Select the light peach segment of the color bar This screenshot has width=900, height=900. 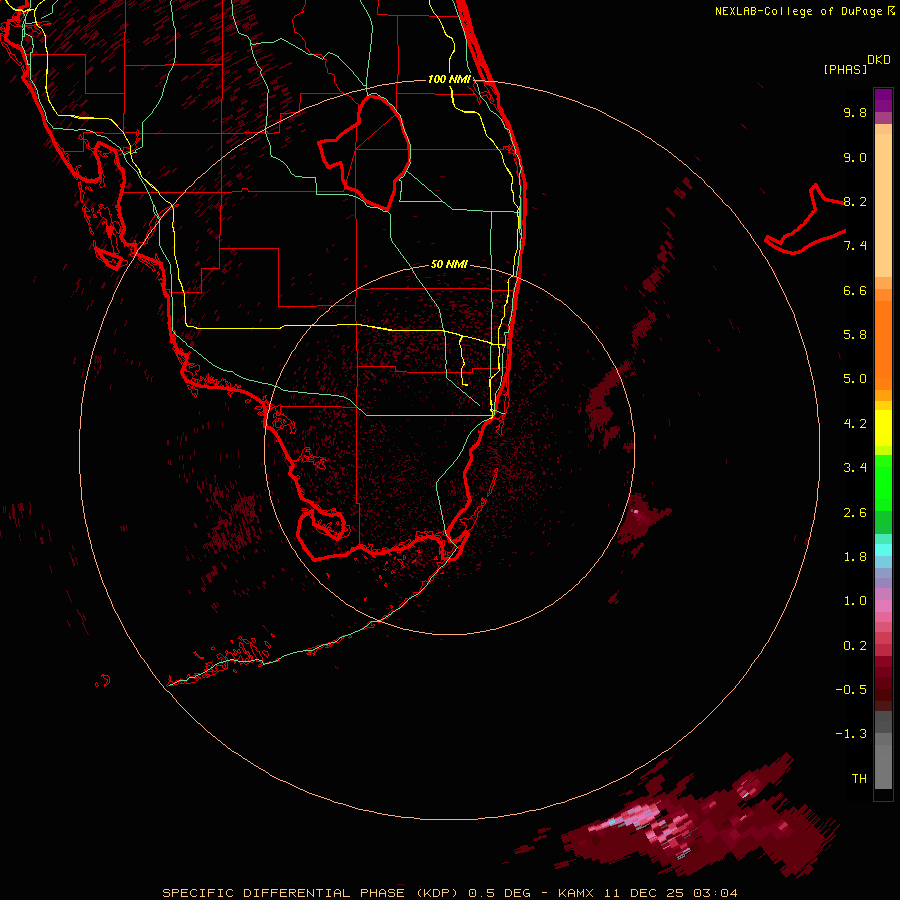click(x=883, y=205)
